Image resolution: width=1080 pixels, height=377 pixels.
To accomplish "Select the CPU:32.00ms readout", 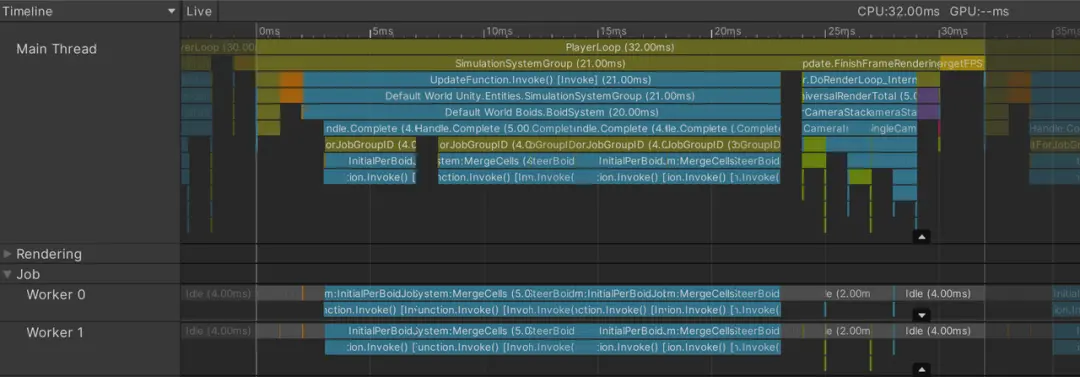I will click(898, 11).
